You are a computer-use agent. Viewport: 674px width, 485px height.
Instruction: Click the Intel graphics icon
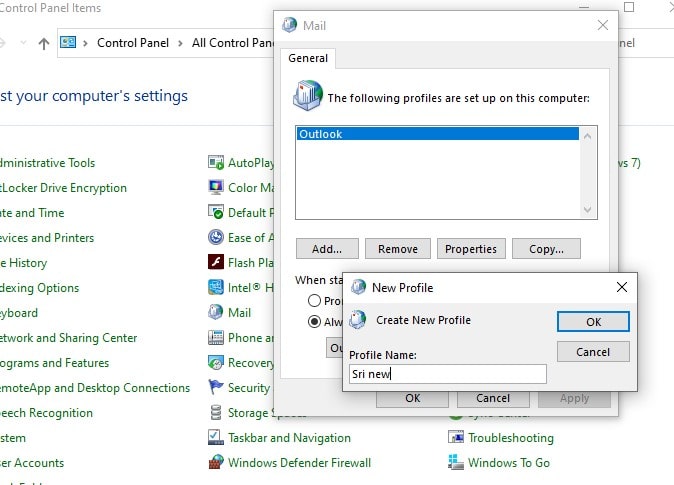pyautogui.click(x=216, y=287)
